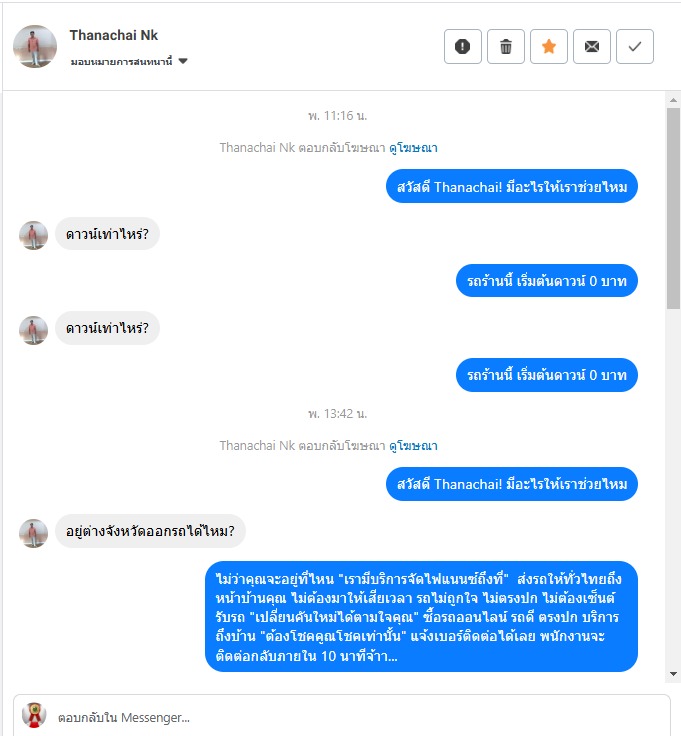
Task: Open the first 'ดูโฆษณา' ad link
Action: pos(413,148)
